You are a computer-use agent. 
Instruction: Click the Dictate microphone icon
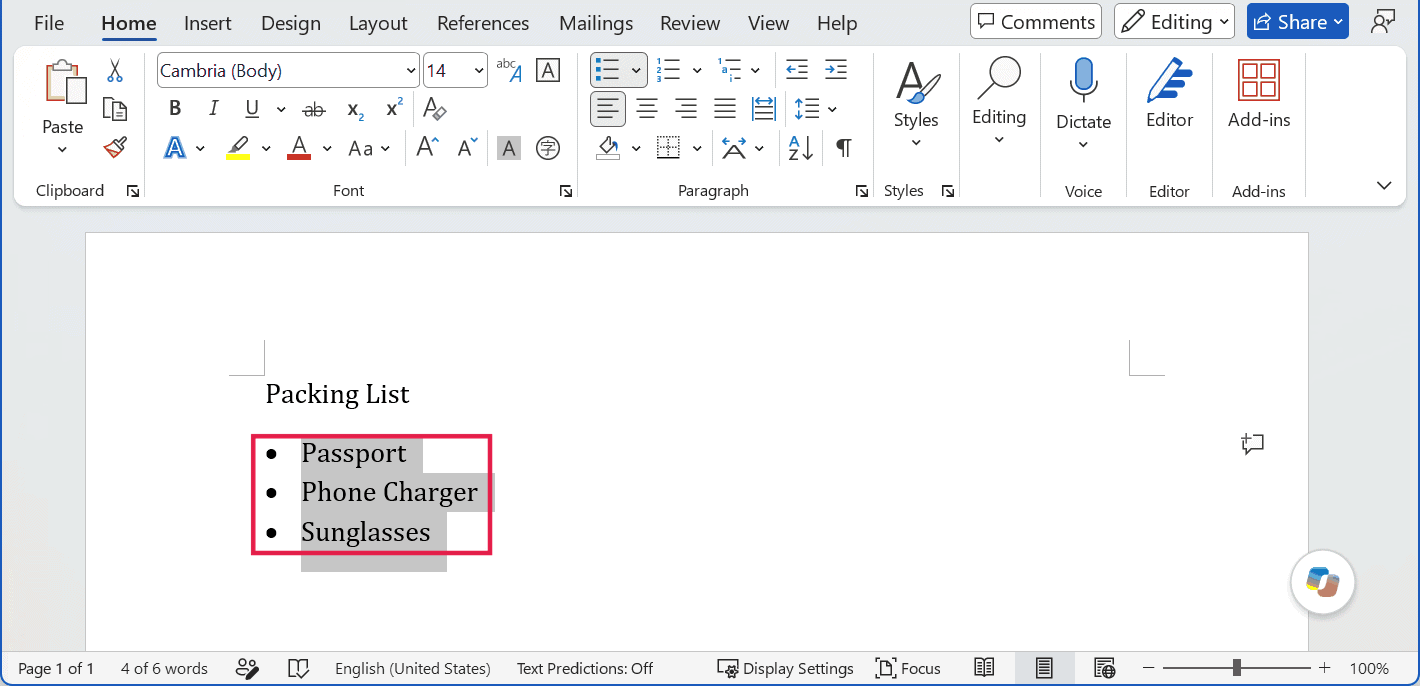1083,80
